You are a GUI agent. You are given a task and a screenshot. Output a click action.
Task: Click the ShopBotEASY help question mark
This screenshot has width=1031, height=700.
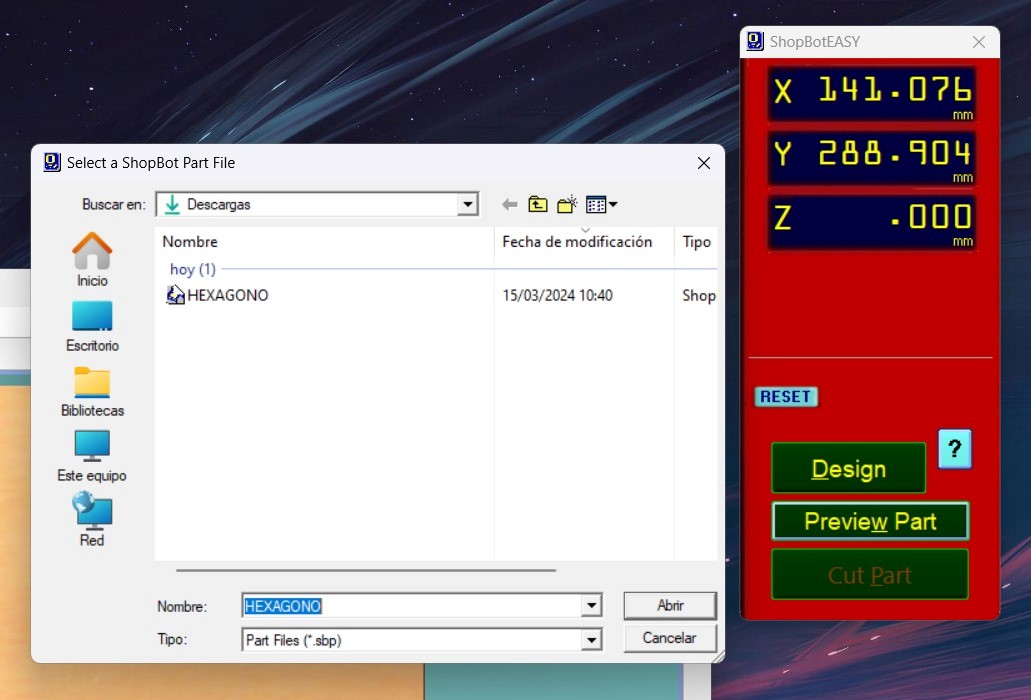(x=955, y=449)
